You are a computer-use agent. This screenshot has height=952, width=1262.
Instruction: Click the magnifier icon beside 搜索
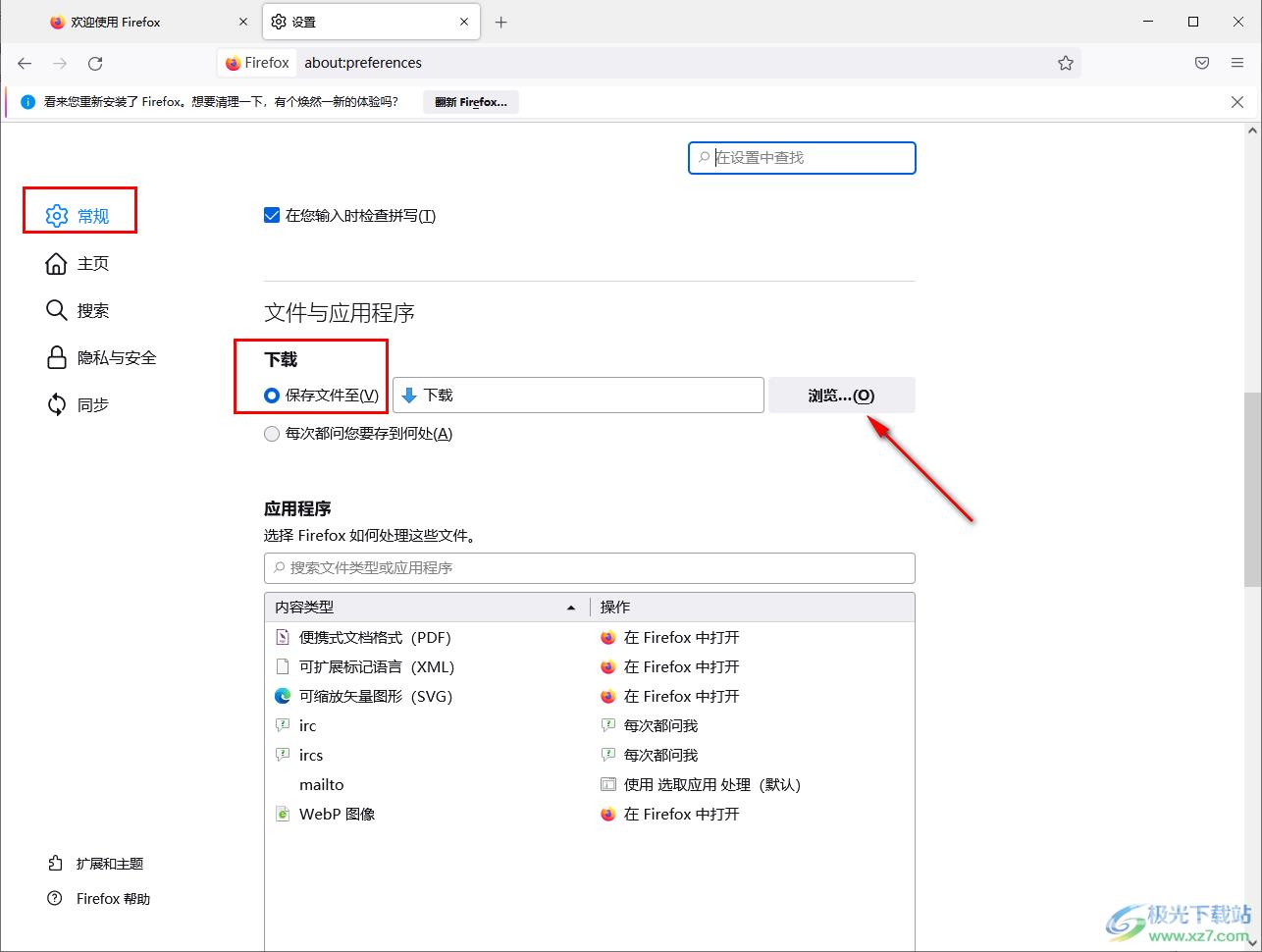(x=57, y=310)
